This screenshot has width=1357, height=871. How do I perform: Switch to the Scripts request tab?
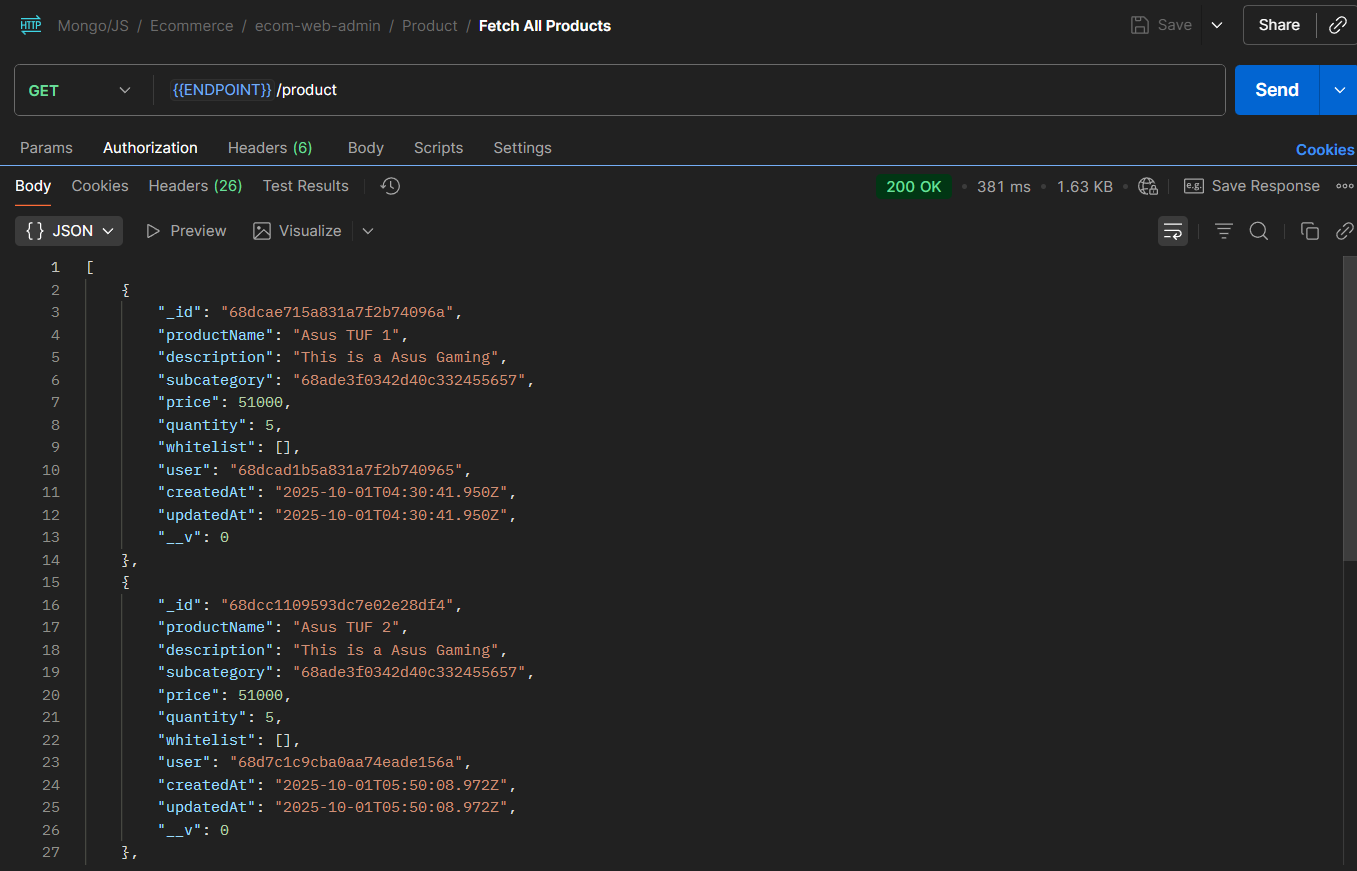(438, 148)
